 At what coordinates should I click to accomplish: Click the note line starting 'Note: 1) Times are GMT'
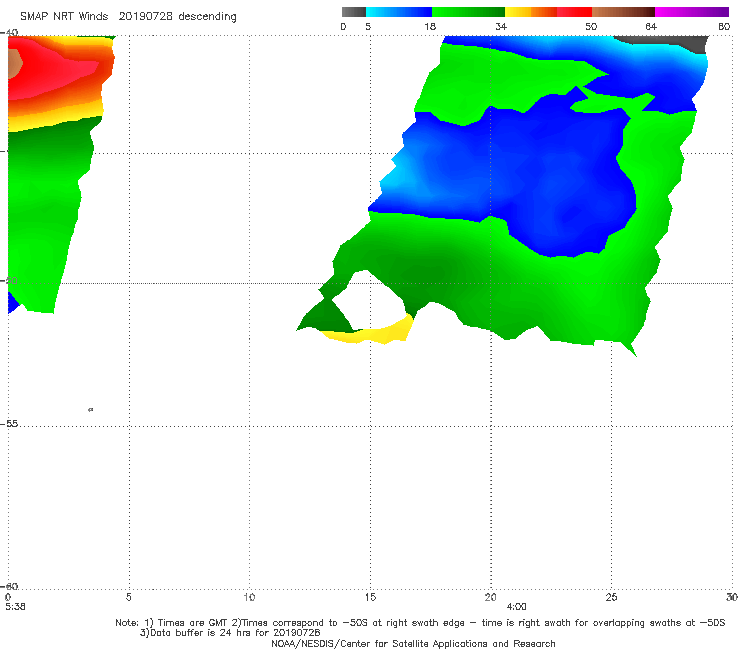(x=420, y=623)
